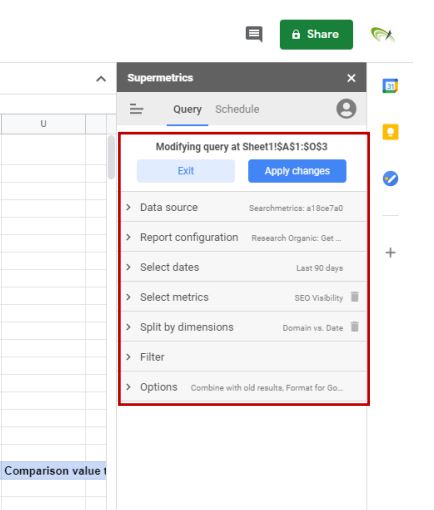Open Google Calendar side panel icon

[x=390, y=86]
